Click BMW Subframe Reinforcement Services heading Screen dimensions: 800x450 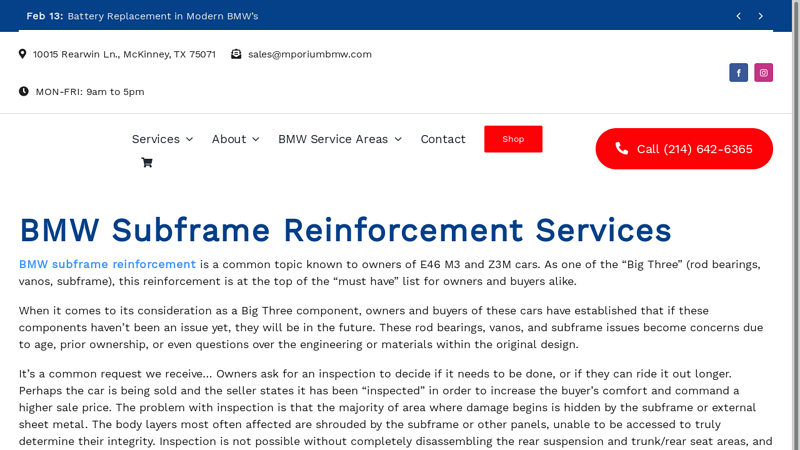(345, 230)
